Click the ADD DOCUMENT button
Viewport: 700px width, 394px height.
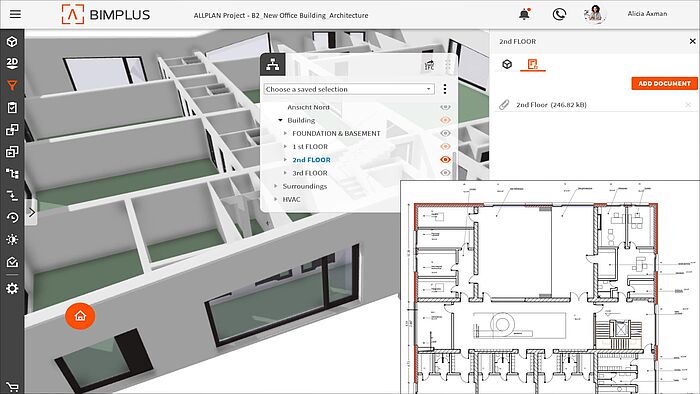coord(664,83)
